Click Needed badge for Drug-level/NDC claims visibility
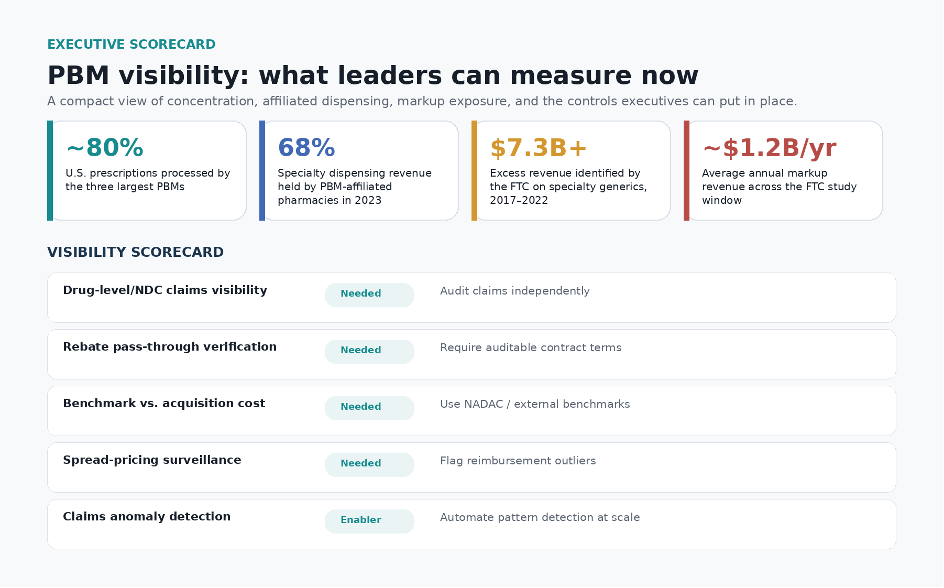This screenshot has width=944, height=588. (x=370, y=294)
